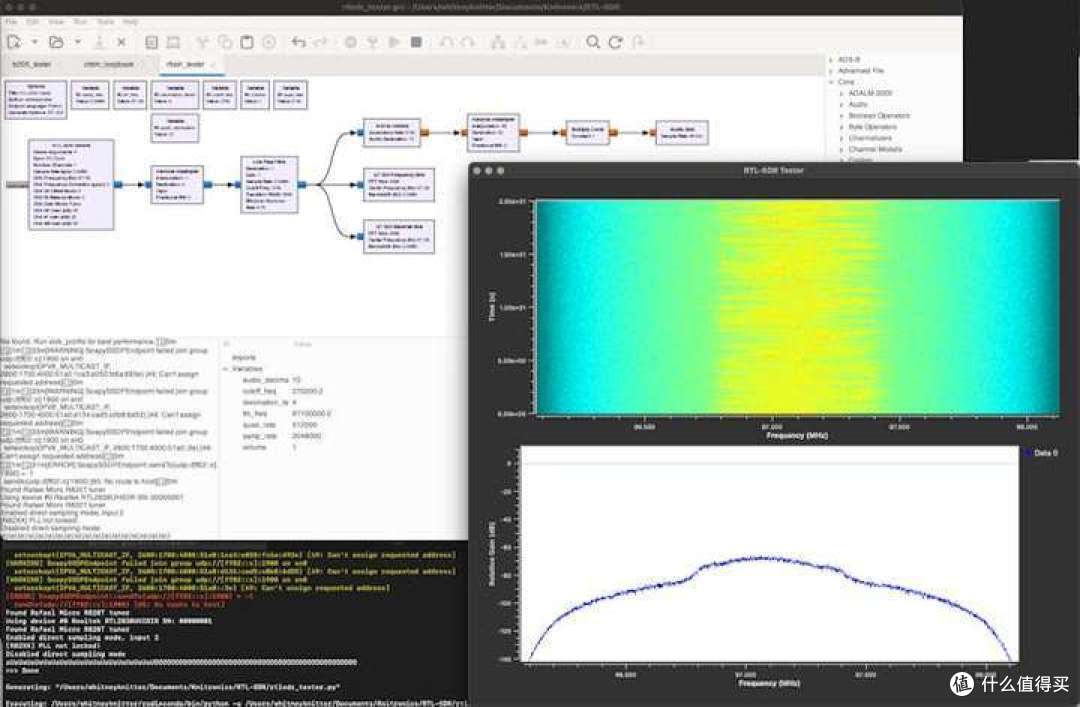Create a new flowgraph
This screenshot has height=707, width=1080.
click(x=13, y=42)
